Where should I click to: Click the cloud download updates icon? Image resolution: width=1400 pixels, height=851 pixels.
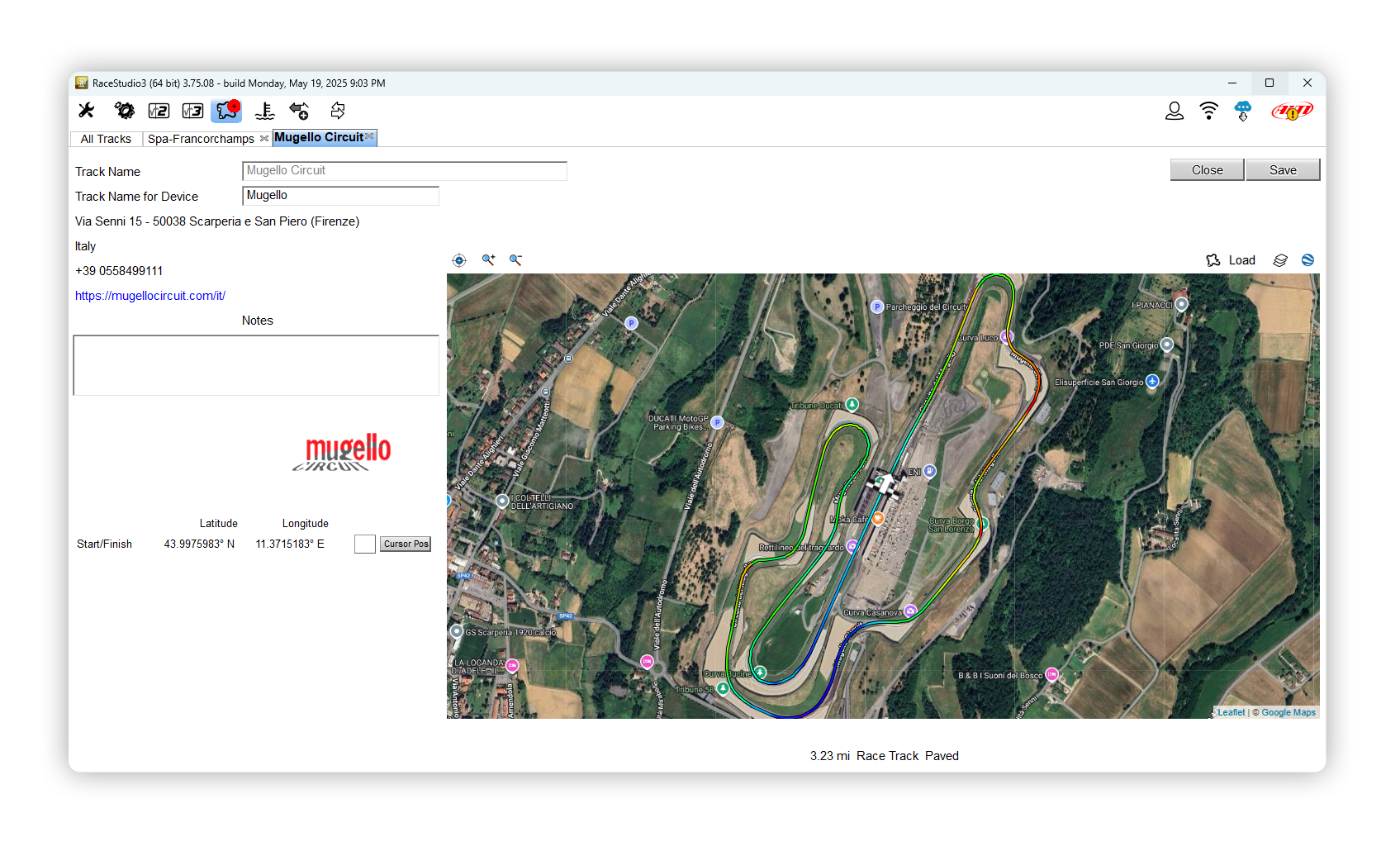point(1243,111)
